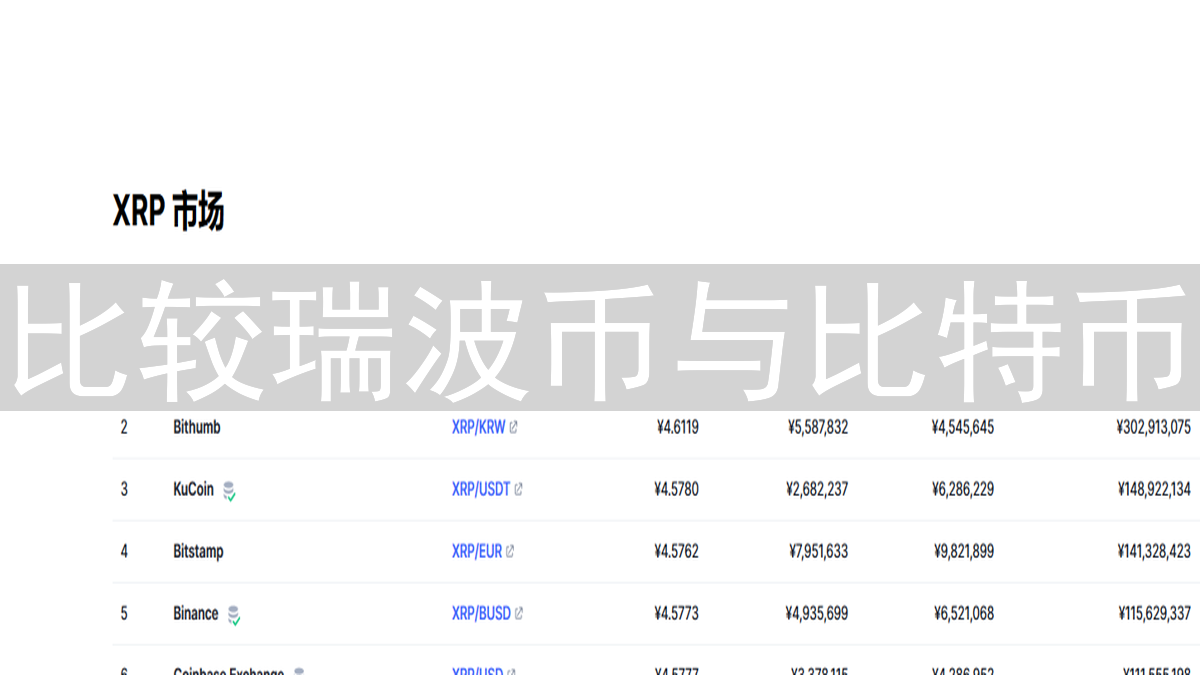Open the XRP/KRW market link
Image resolution: width=1200 pixels, height=675 pixels.
478,427
